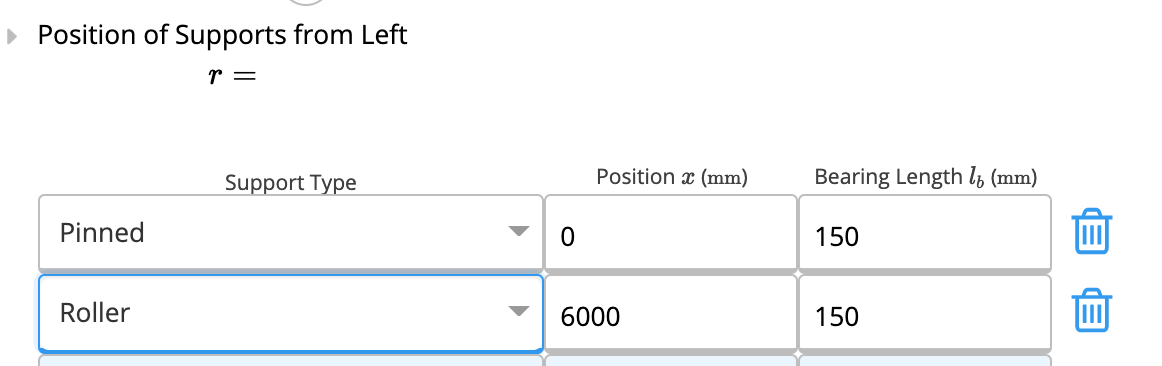Select the partially visible third row position field
This screenshot has height=366, width=1162.
(x=671, y=360)
